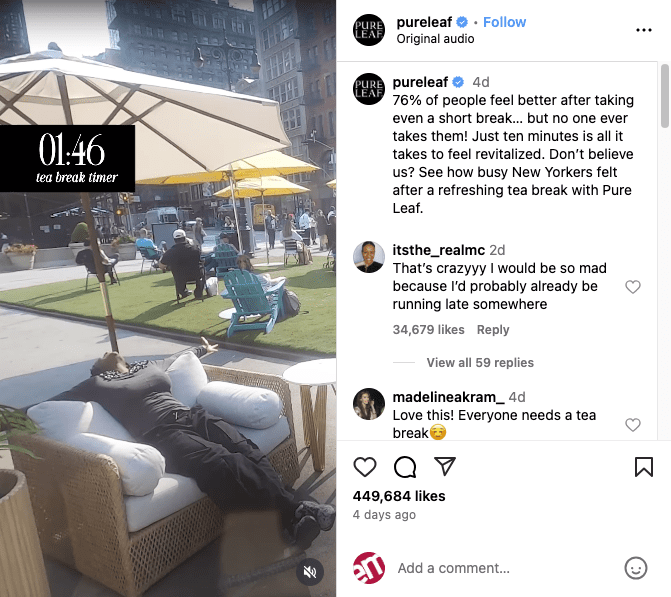Image resolution: width=671 pixels, height=597 pixels.
Task: Open Original audio link
Action: 435,39
